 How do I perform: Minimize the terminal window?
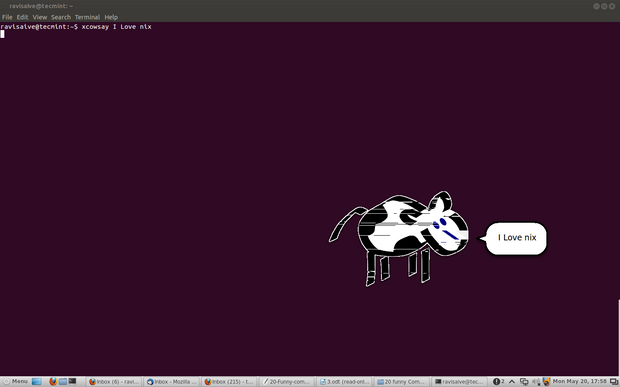pyautogui.click(x=596, y=6)
